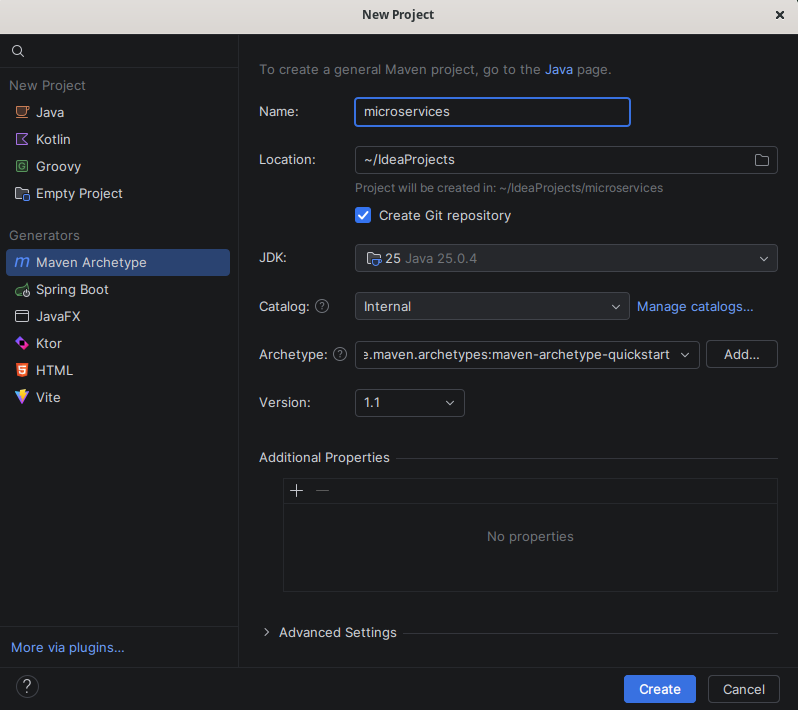Click the 'No properties' placeholder text
This screenshot has width=798, height=710.
(530, 536)
